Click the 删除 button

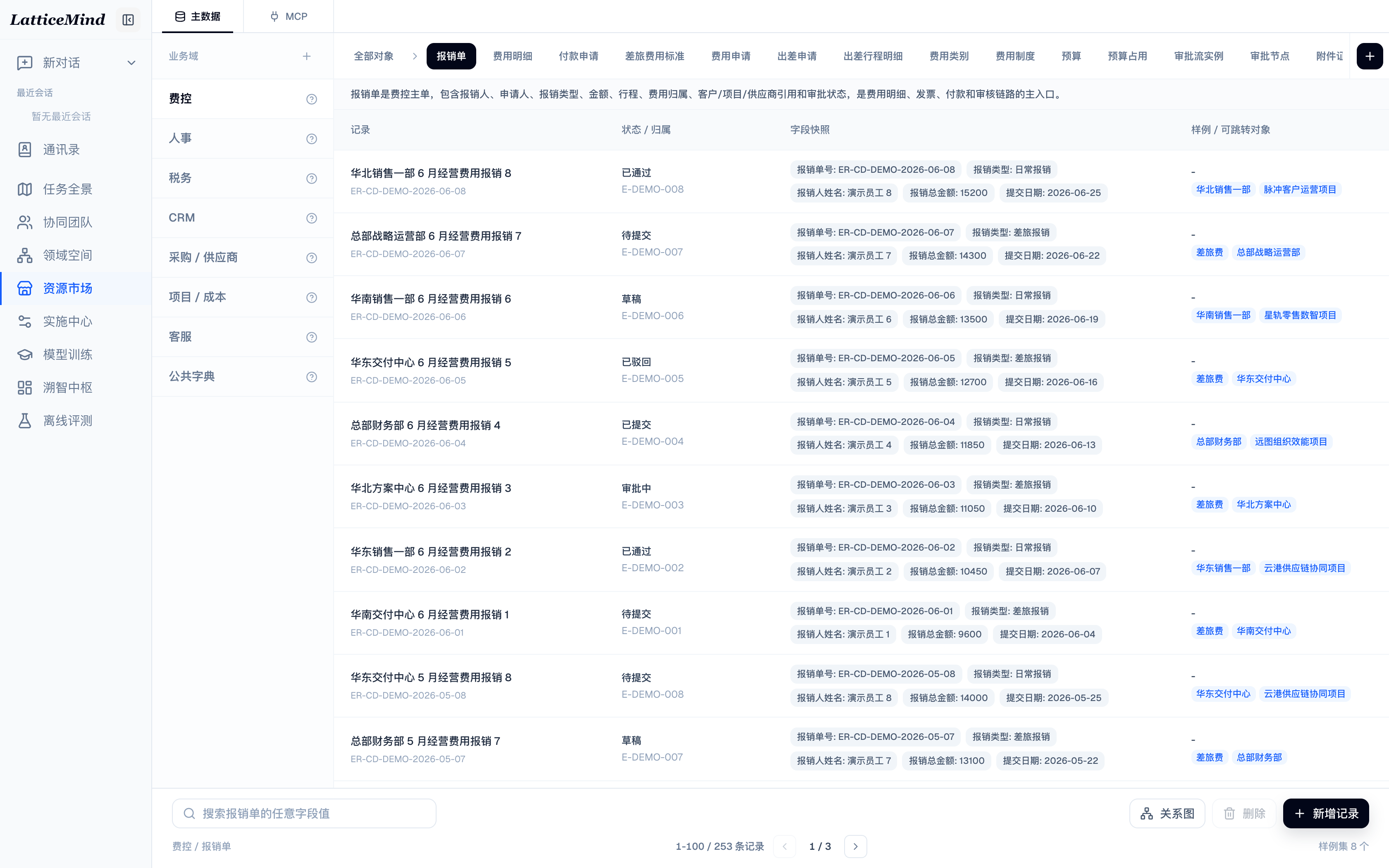(1244, 813)
